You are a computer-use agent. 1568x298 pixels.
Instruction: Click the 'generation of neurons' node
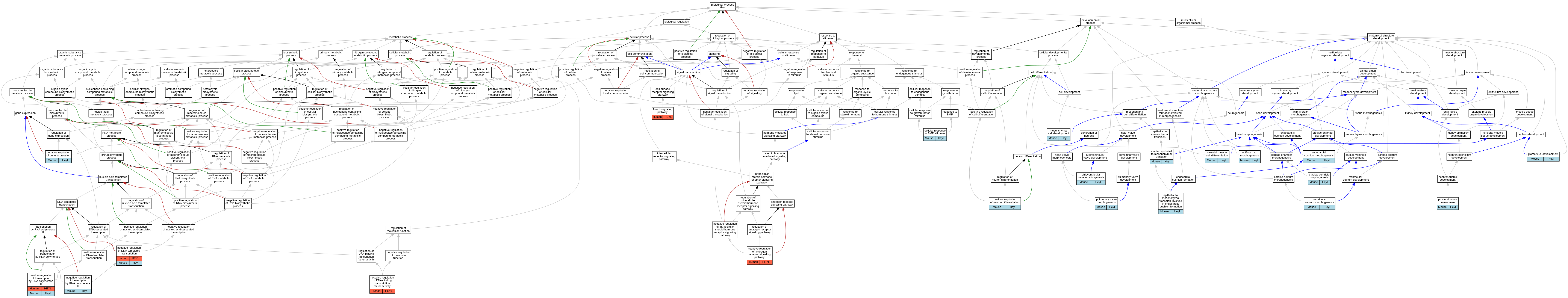tap(1089, 134)
